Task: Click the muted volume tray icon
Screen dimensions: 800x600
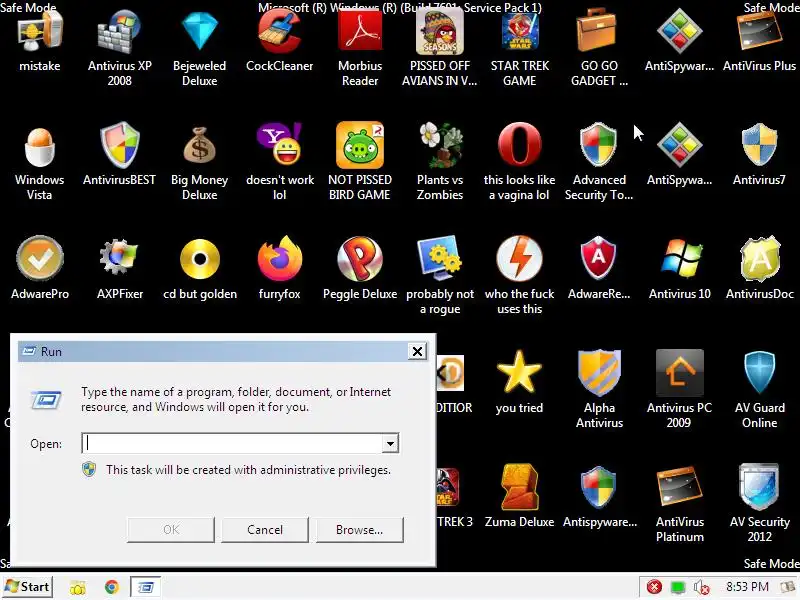Action: click(x=702, y=588)
